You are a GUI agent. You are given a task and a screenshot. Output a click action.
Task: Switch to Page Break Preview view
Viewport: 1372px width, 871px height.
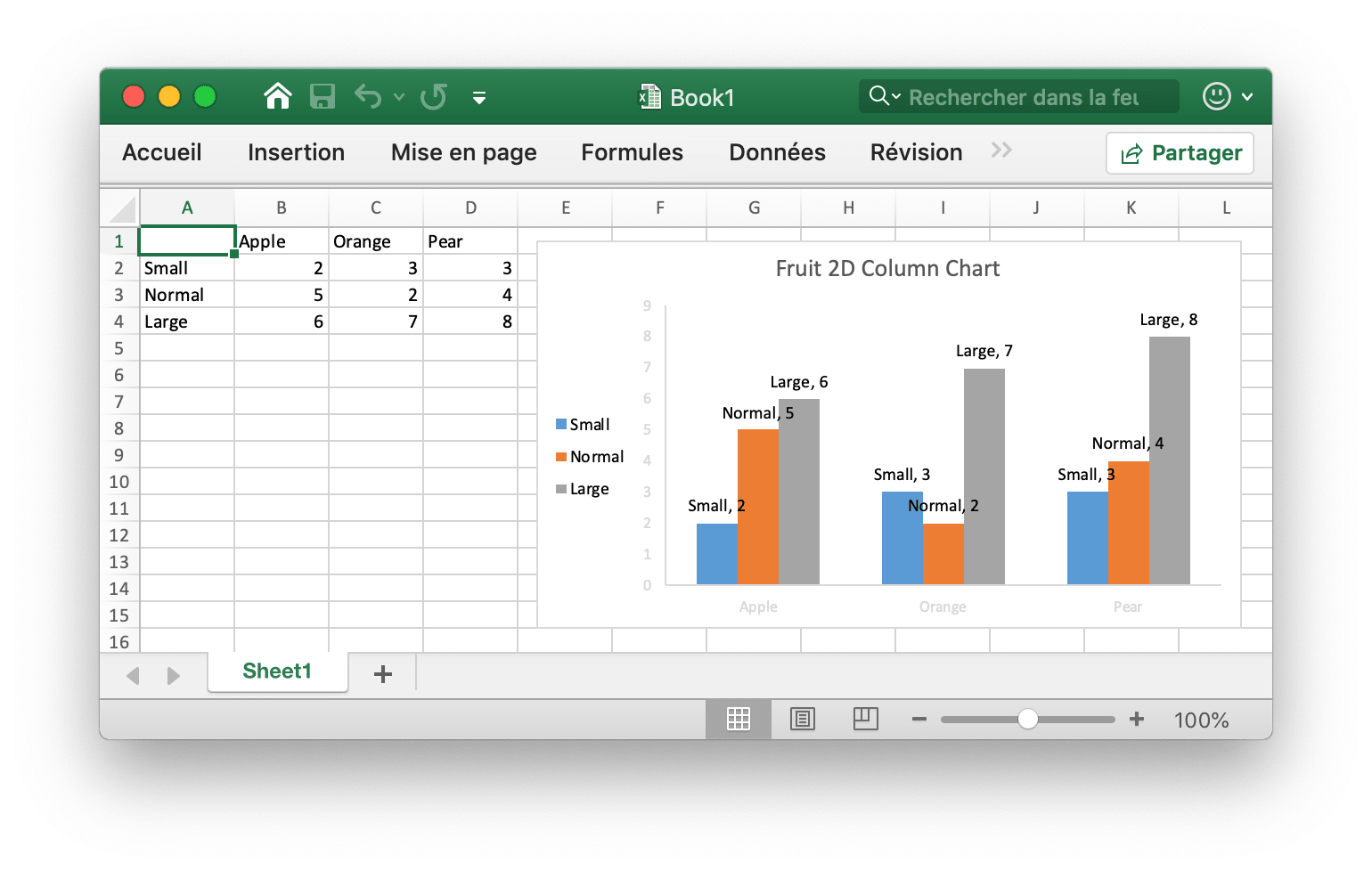tap(865, 720)
